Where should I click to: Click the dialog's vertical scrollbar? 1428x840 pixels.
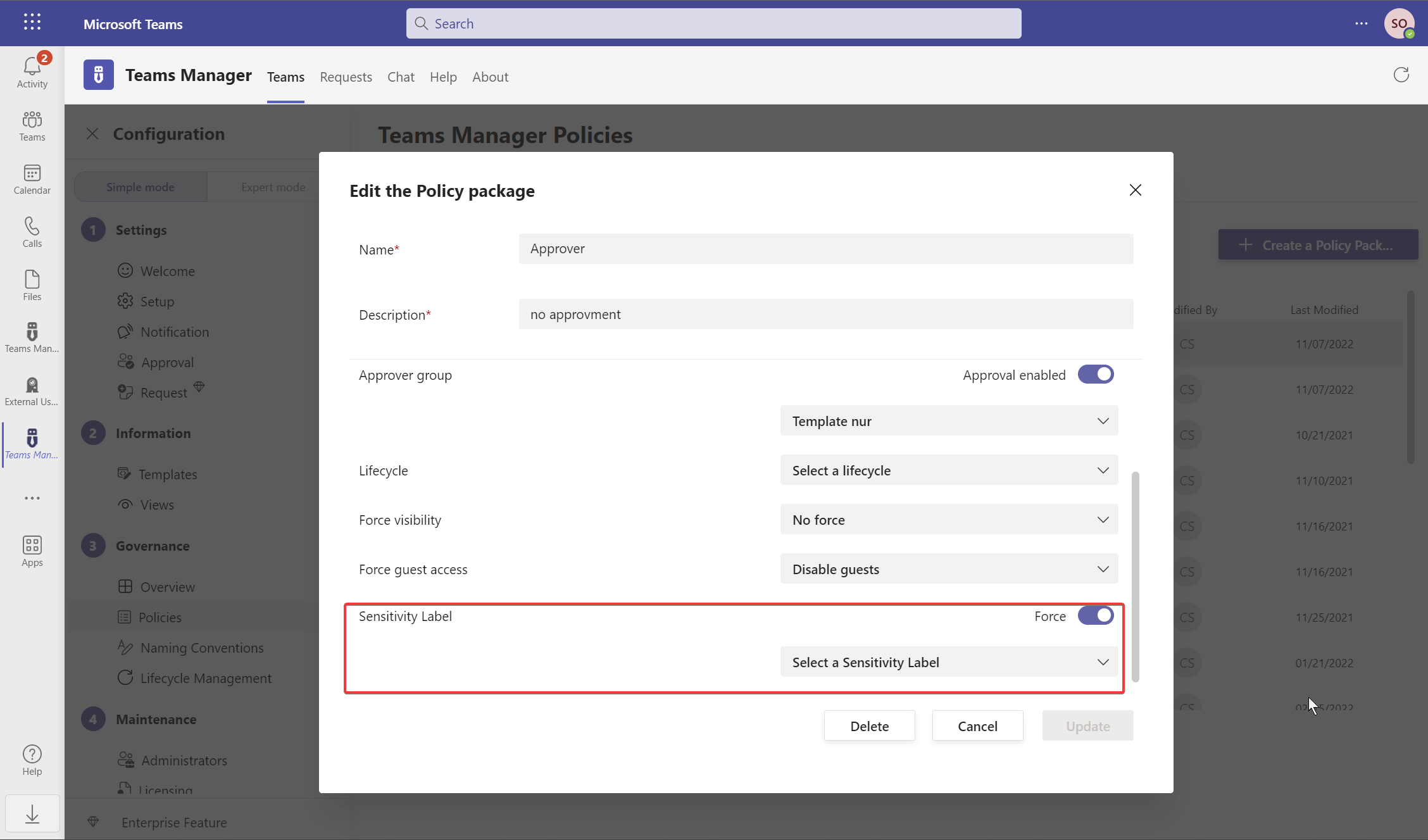pyautogui.click(x=1136, y=577)
